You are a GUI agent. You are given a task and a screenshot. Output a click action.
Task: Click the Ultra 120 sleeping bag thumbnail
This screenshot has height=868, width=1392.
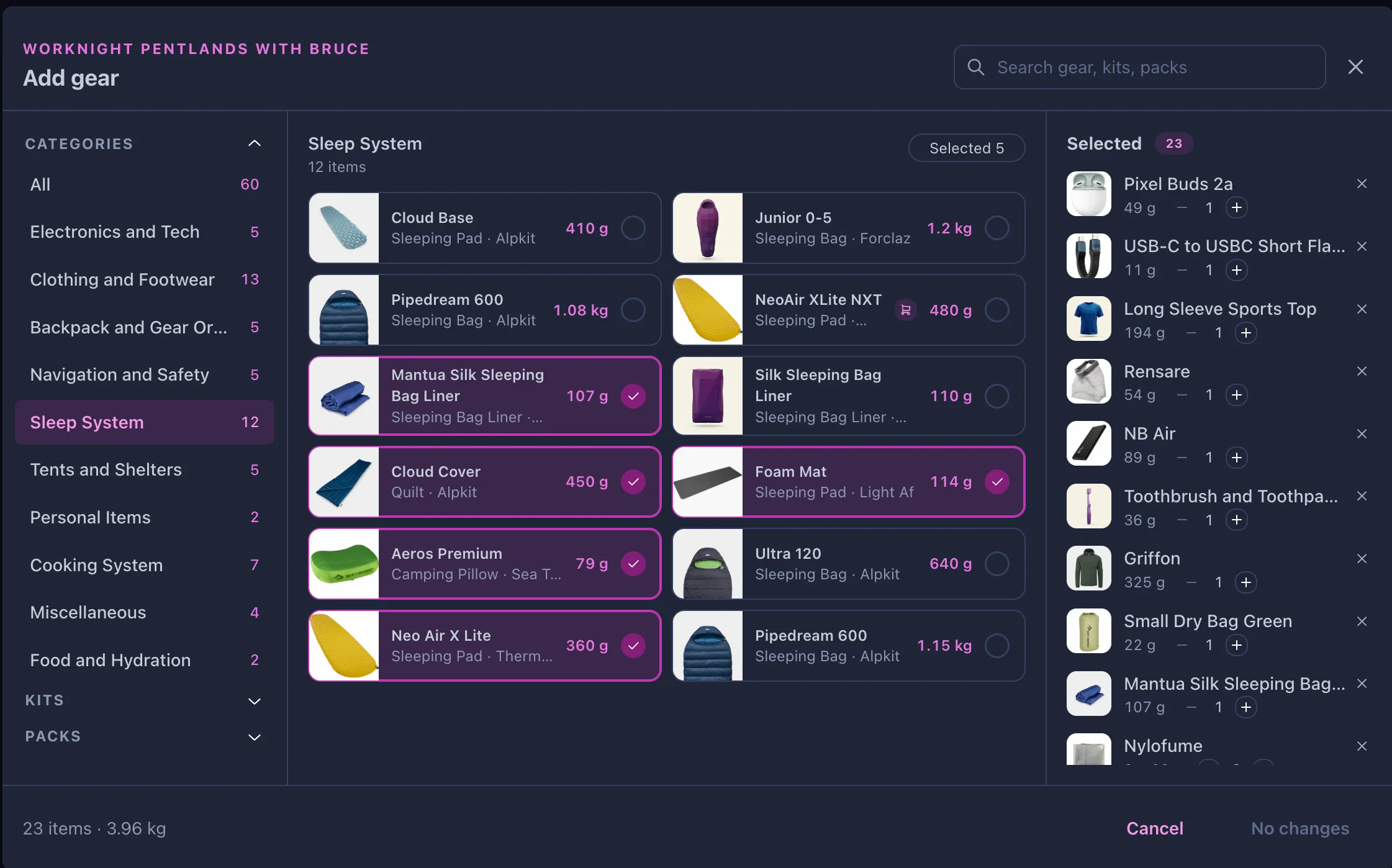point(708,564)
